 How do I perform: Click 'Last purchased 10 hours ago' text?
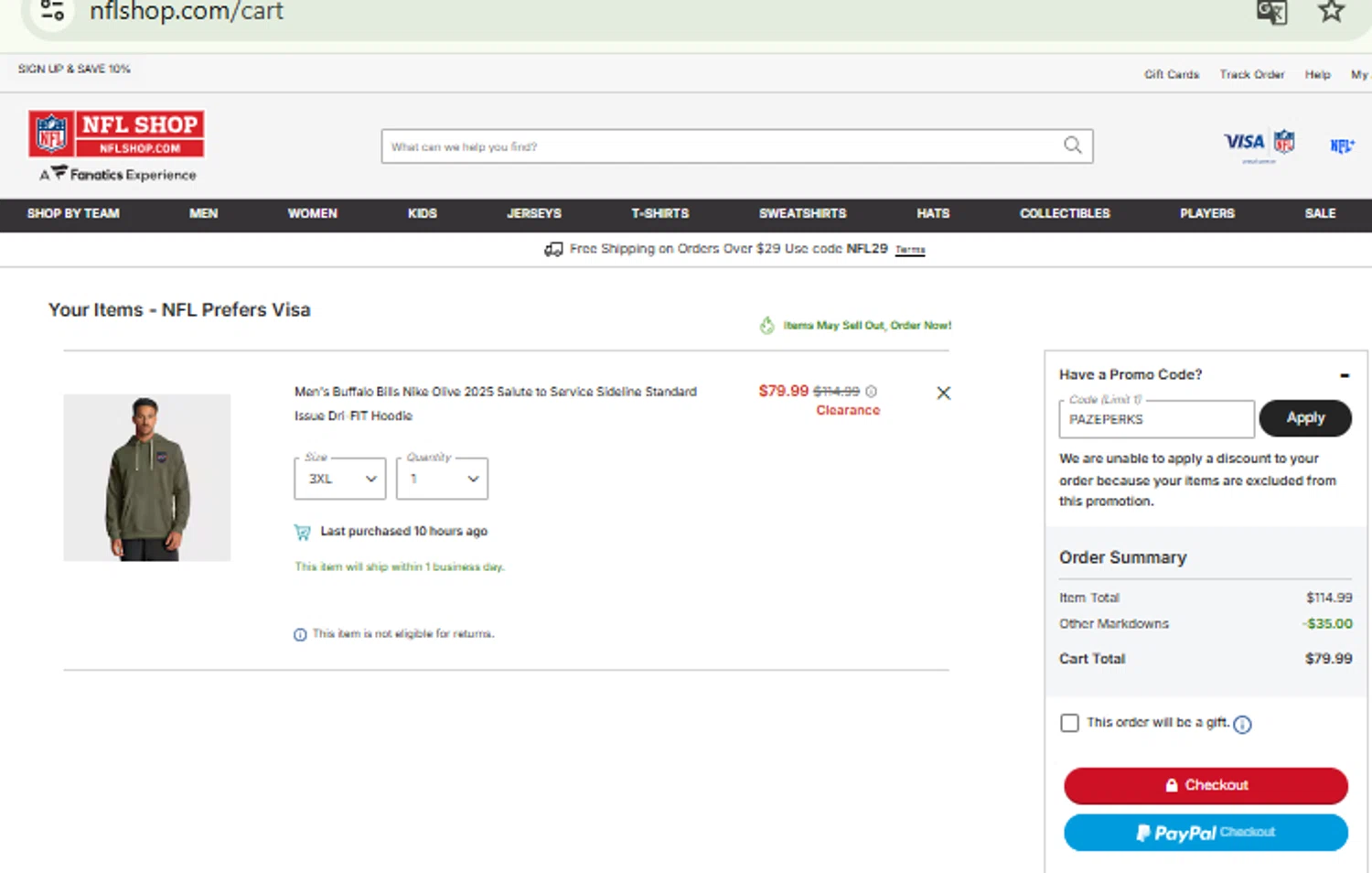[403, 531]
